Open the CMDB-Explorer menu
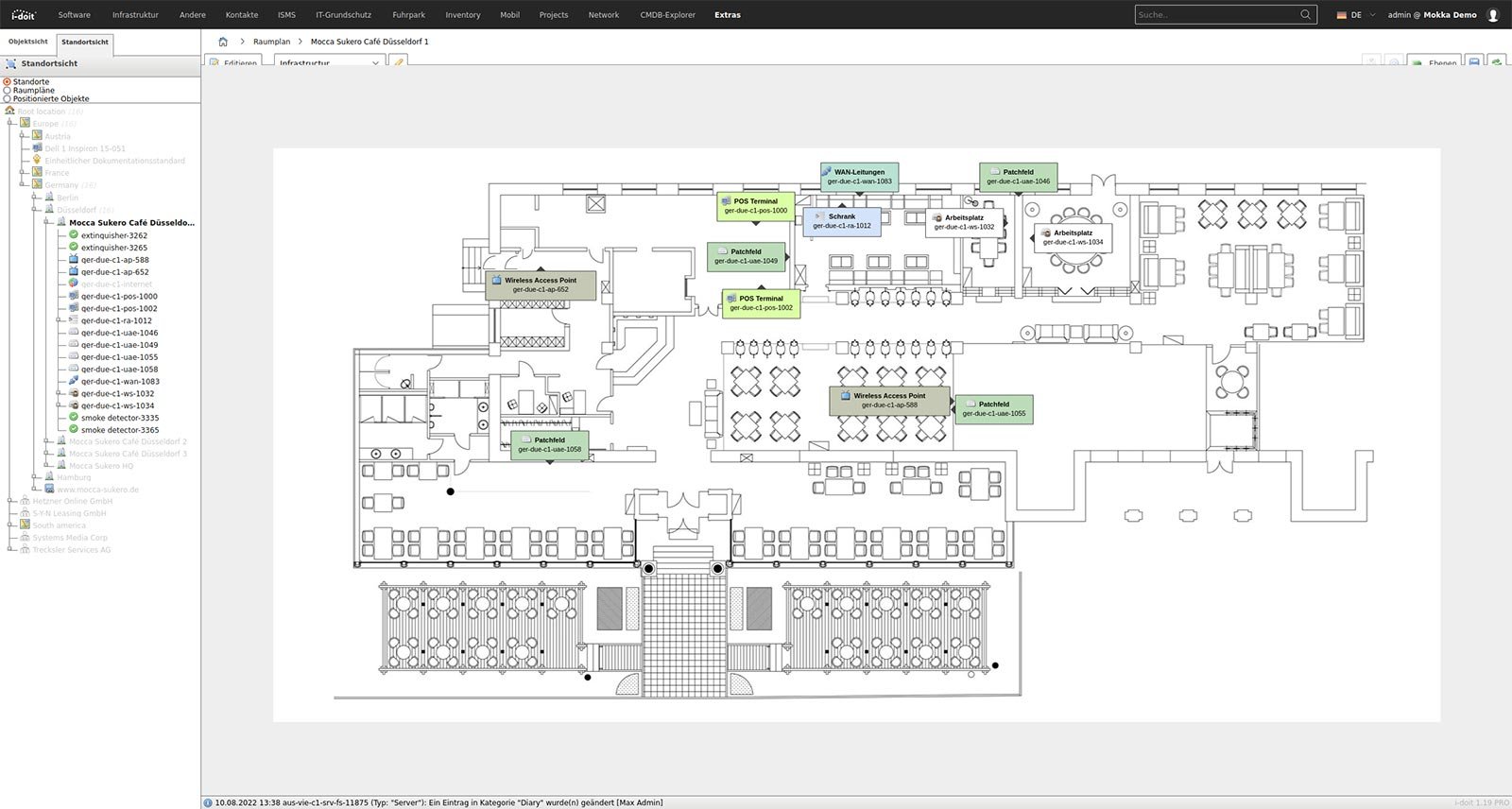 tap(667, 15)
